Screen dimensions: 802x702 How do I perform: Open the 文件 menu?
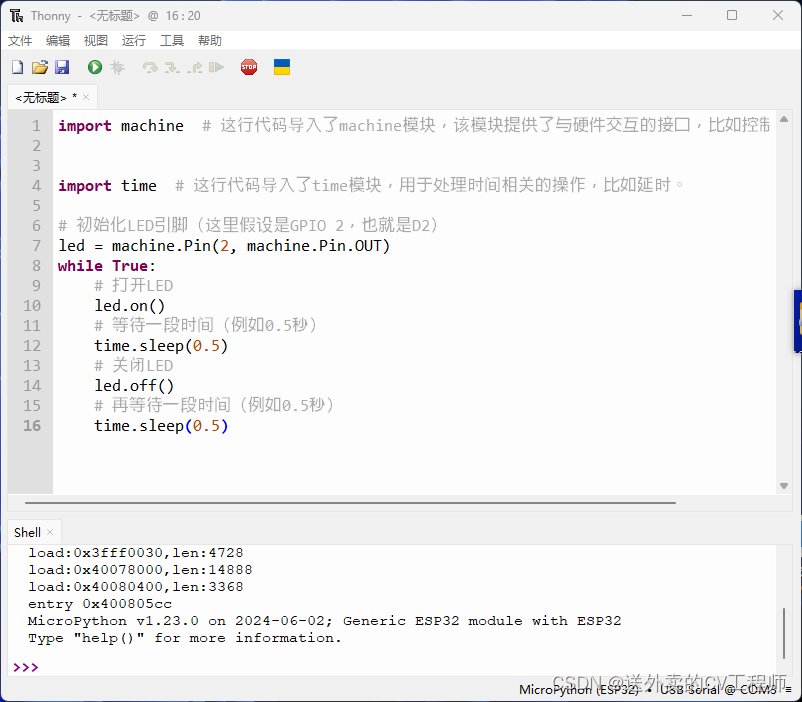20,40
